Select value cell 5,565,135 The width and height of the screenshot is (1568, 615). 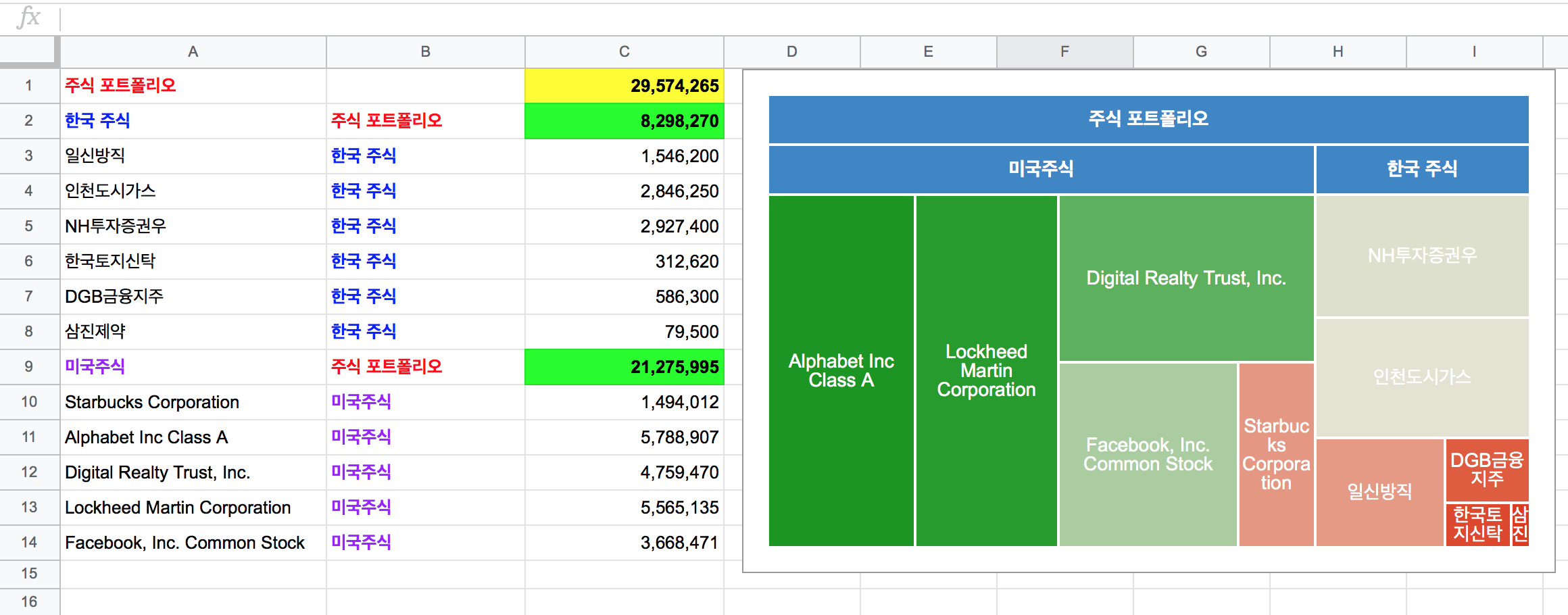click(624, 508)
